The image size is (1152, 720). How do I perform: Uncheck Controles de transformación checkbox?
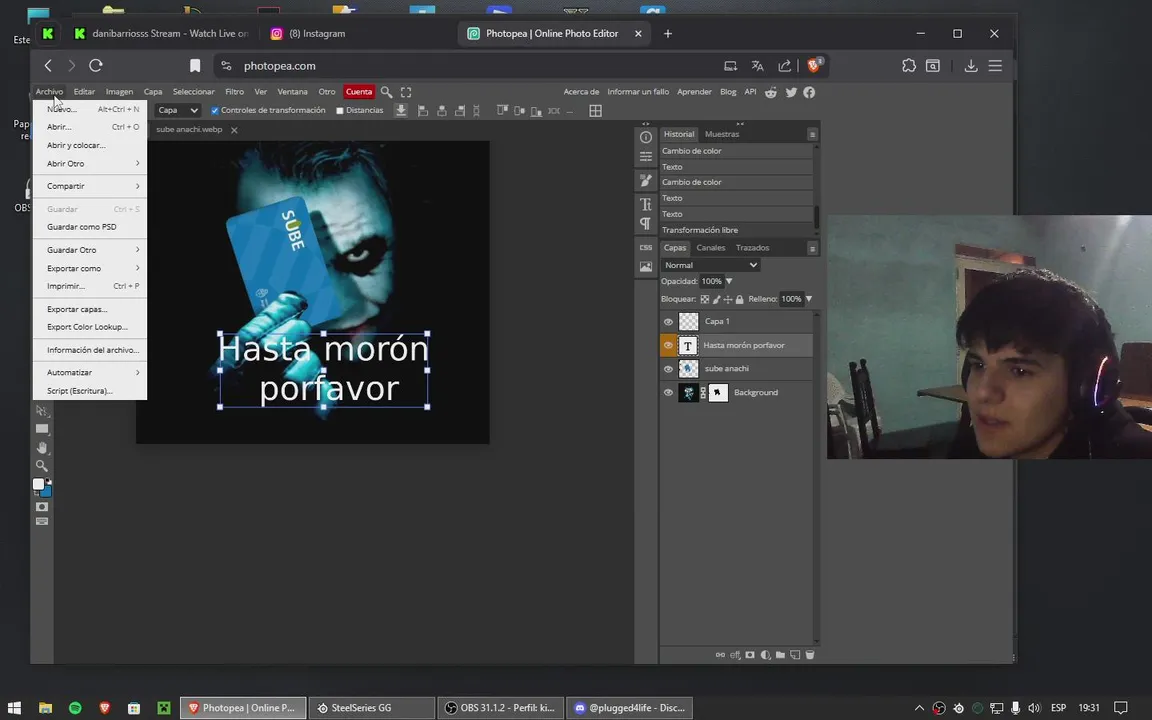pyautogui.click(x=215, y=111)
